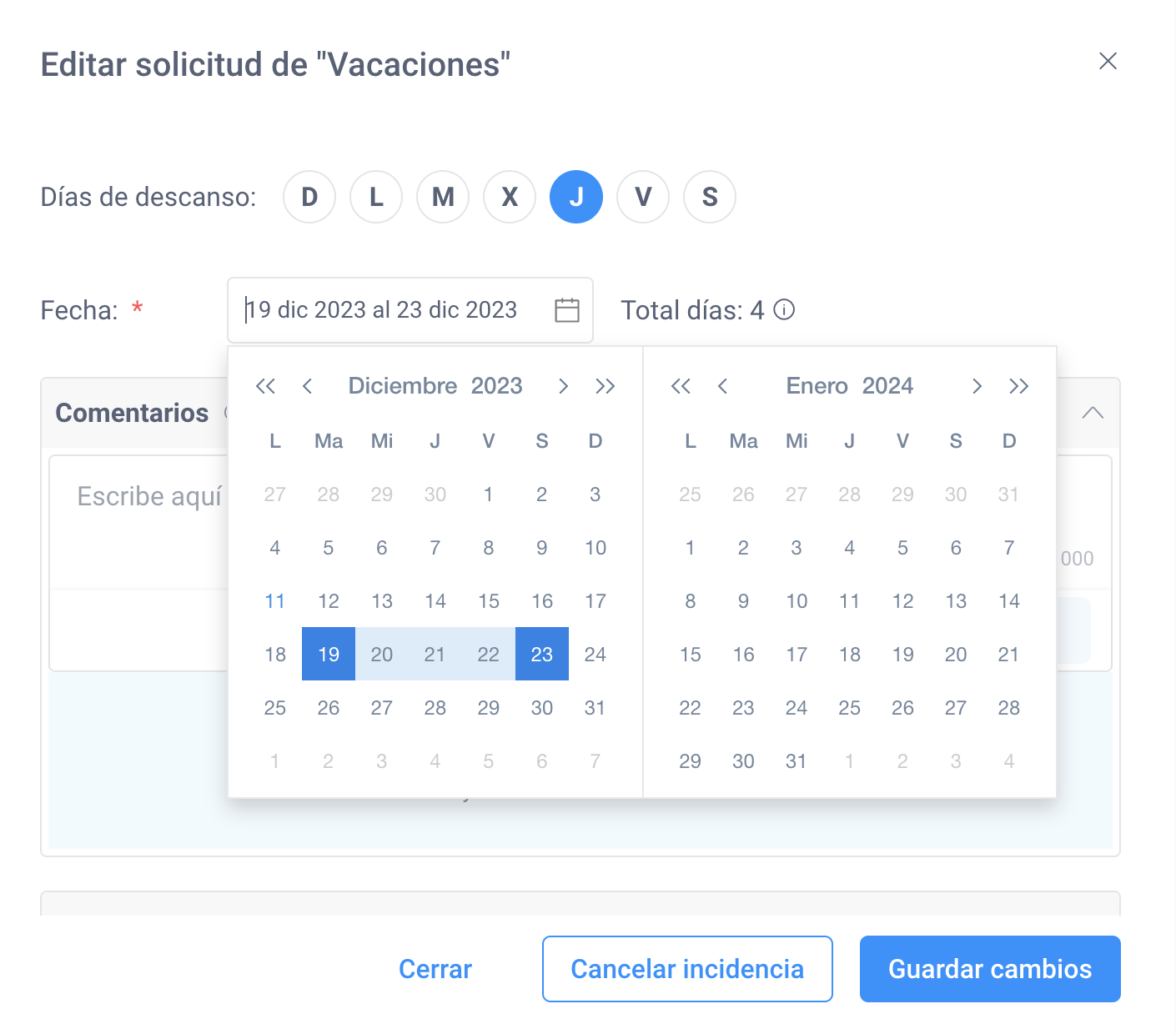Click the calendar icon in the Fecha field
The width and height of the screenshot is (1176, 1034).
point(567,310)
